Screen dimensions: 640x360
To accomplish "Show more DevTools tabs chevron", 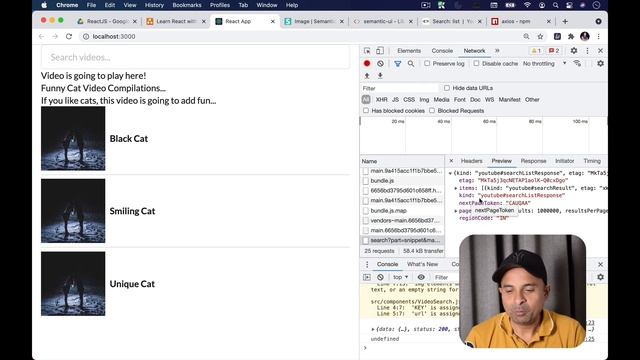I will [x=497, y=51].
